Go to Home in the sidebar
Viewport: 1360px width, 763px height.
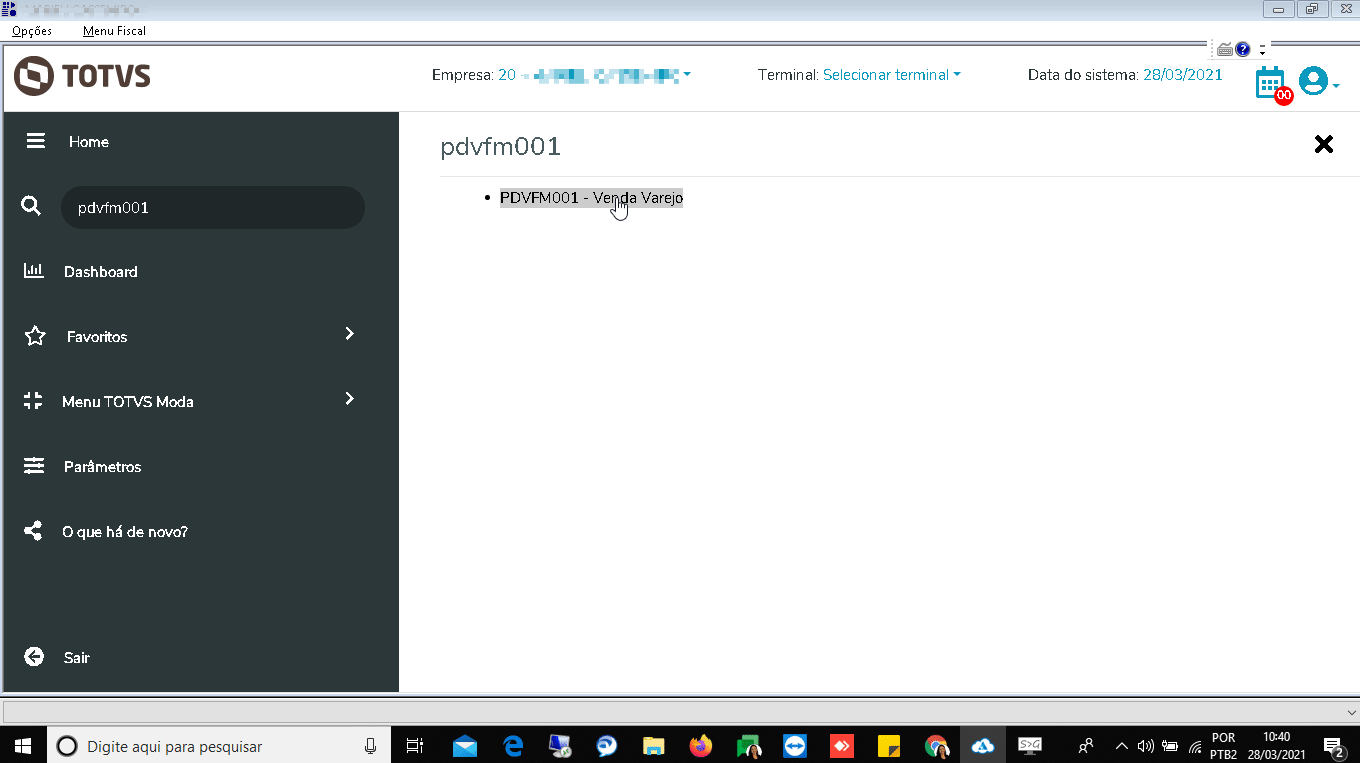pos(89,142)
